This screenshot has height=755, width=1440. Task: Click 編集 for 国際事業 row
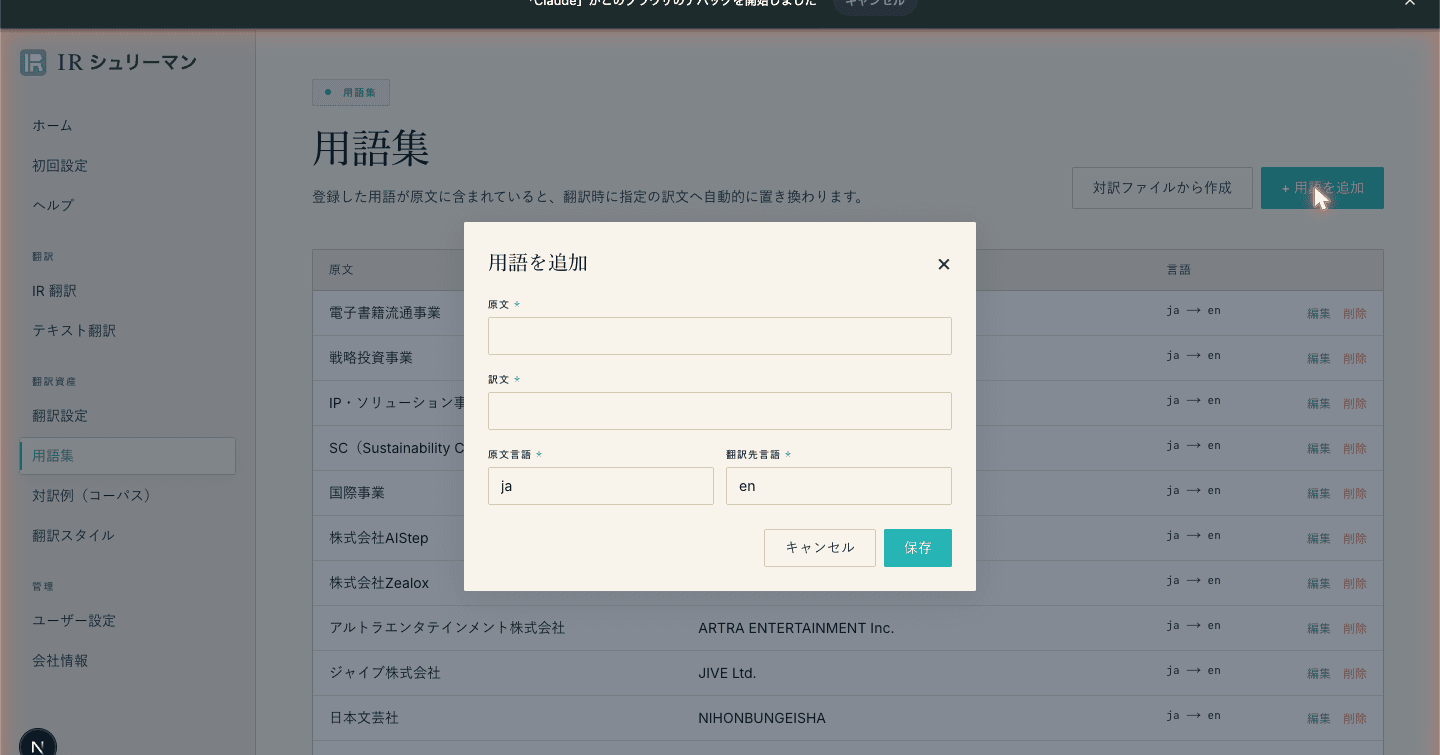click(x=1319, y=494)
